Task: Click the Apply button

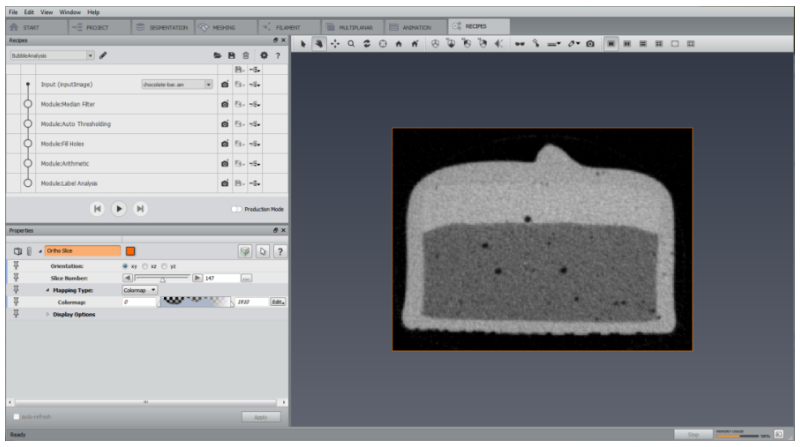Action: pos(261,417)
